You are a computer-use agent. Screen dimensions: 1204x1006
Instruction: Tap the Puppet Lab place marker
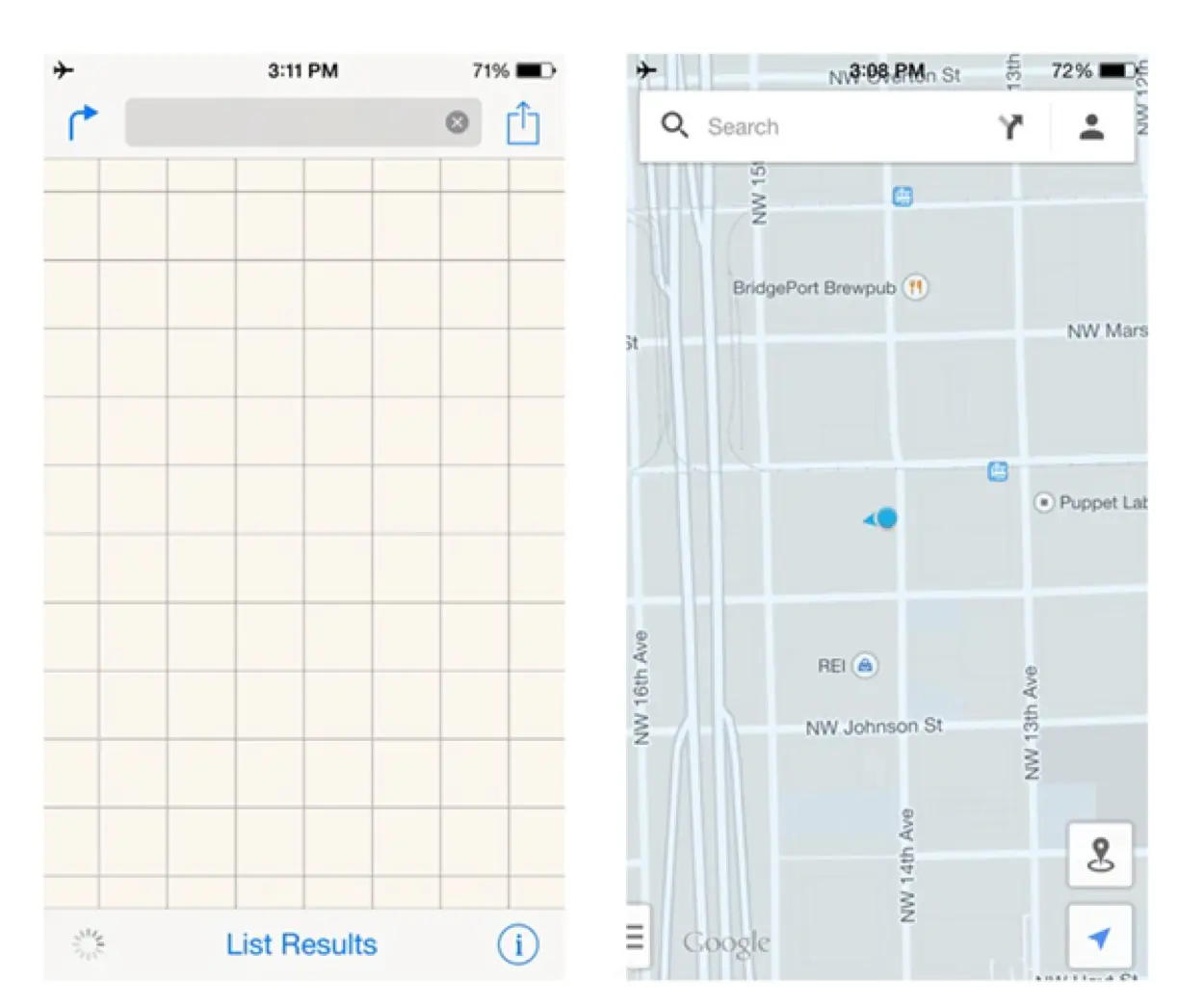pos(1044,502)
